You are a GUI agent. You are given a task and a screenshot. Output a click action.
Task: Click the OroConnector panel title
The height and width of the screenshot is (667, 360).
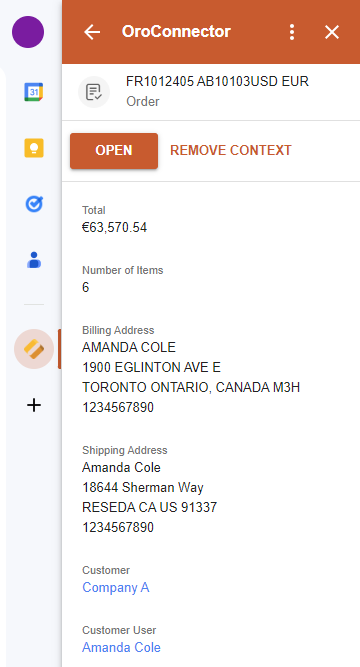pyautogui.click(x=176, y=32)
